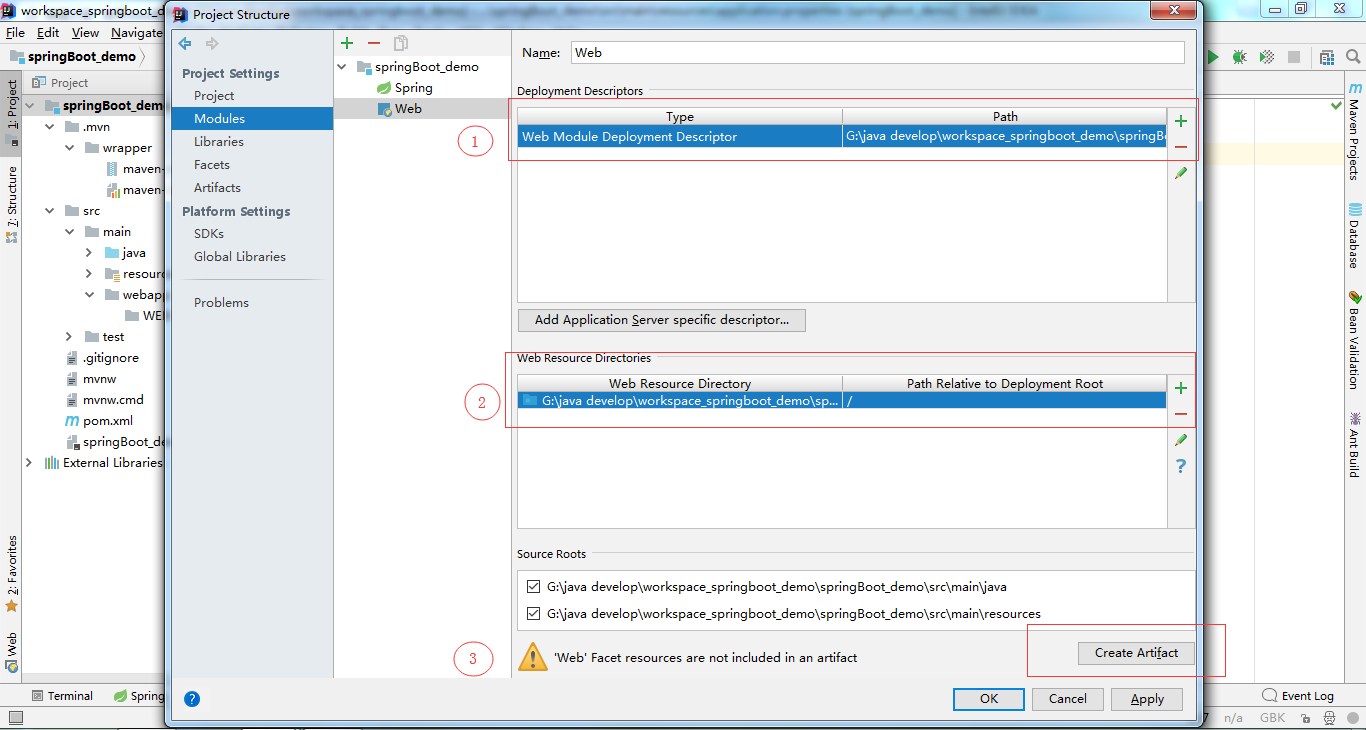Click the Name field containing Web
1366x730 pixels.
[x=877, y=53]
